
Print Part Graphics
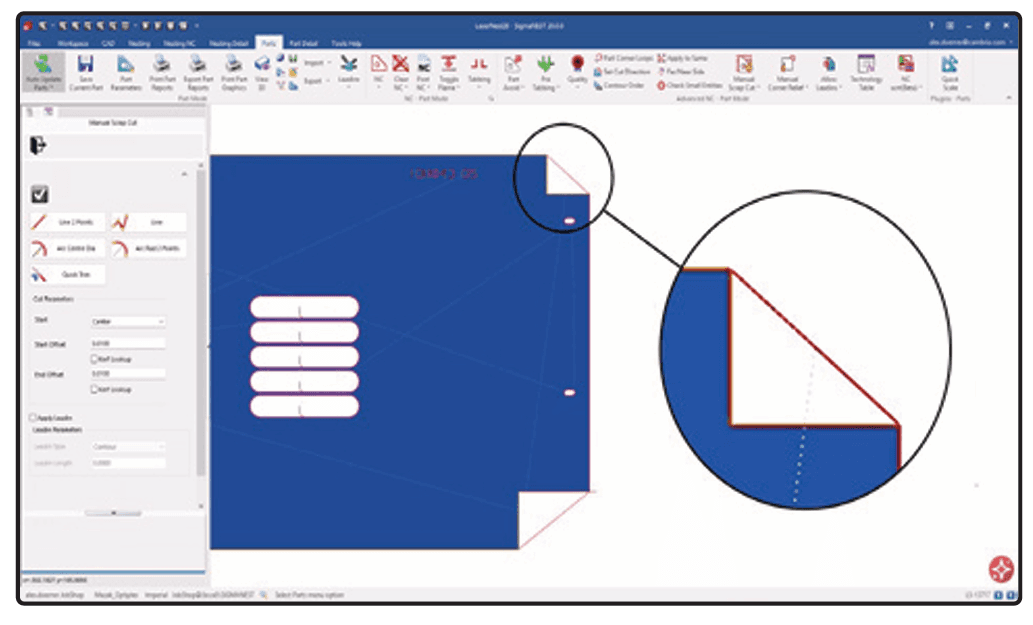point(234,72)
